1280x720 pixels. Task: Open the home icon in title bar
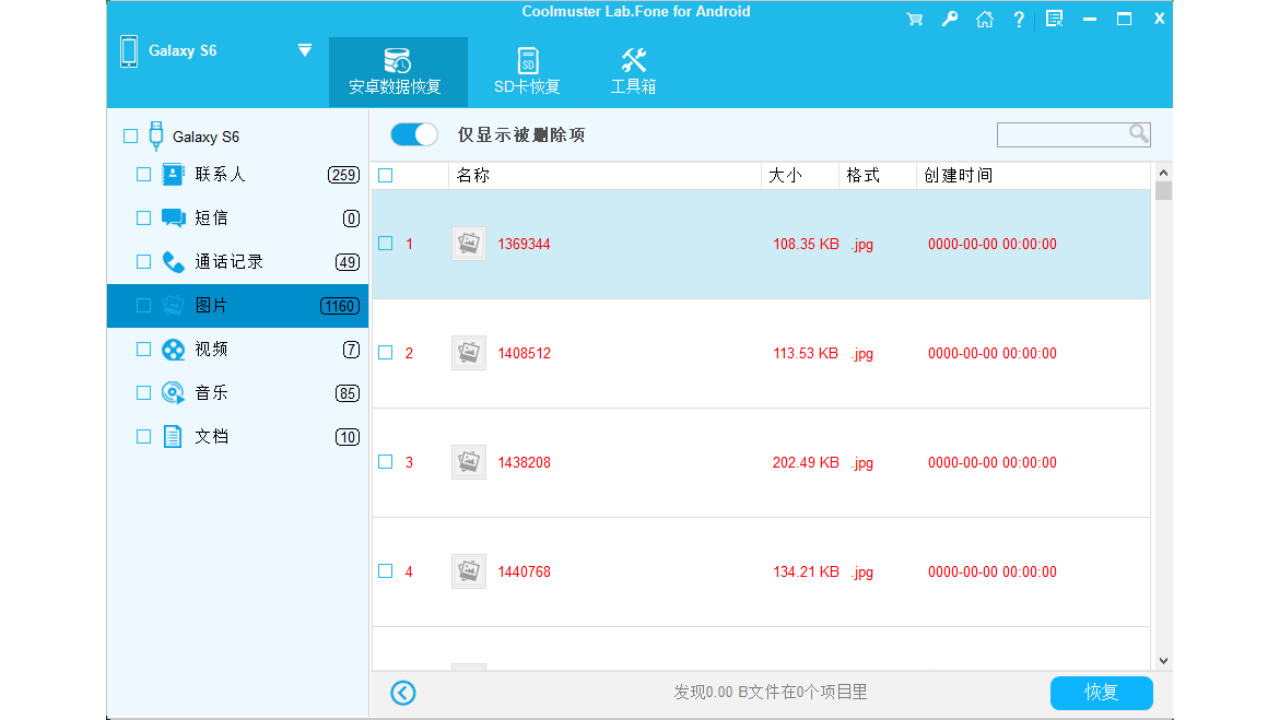pos(984,18)
